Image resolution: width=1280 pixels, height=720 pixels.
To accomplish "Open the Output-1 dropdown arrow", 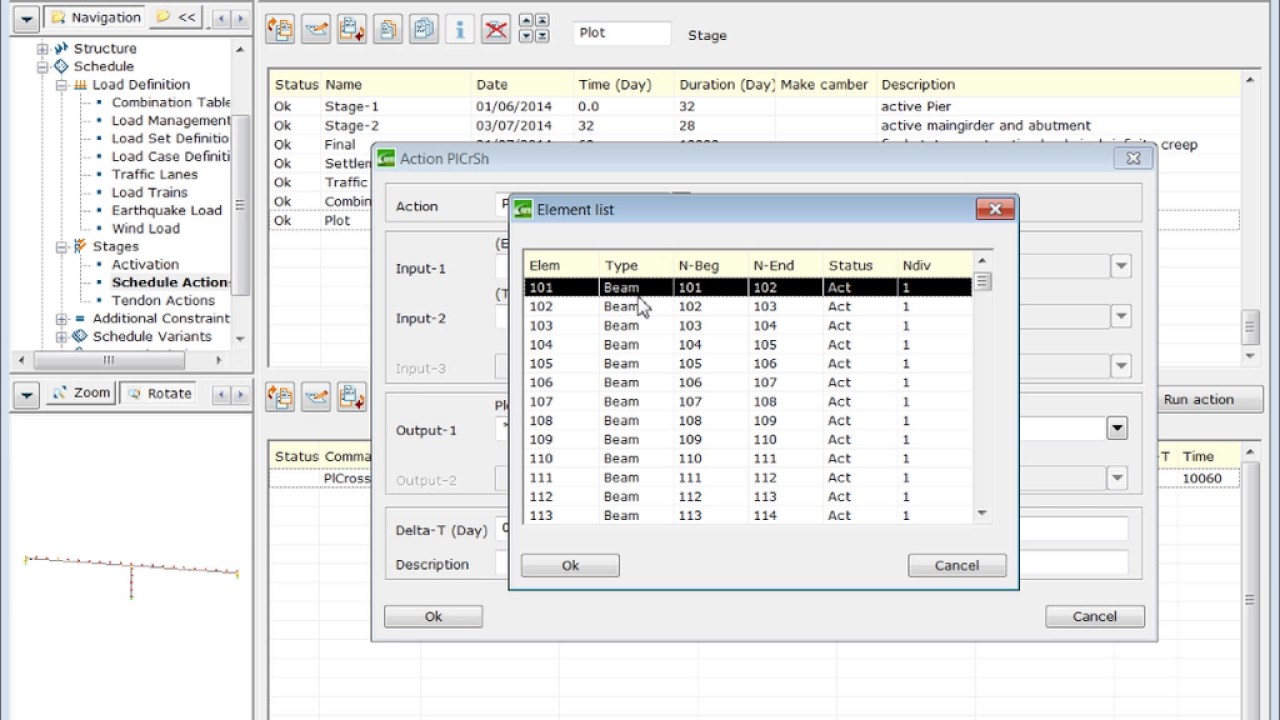I will [1117, 428].
